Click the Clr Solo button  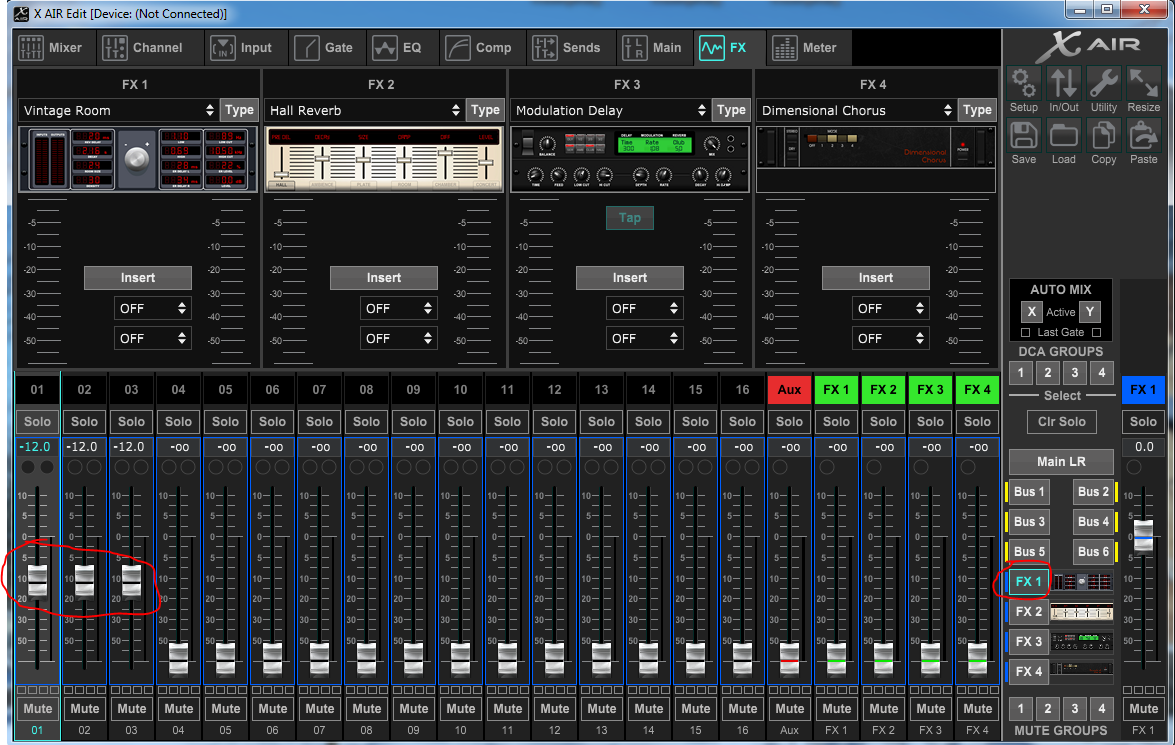[1061, 421]
